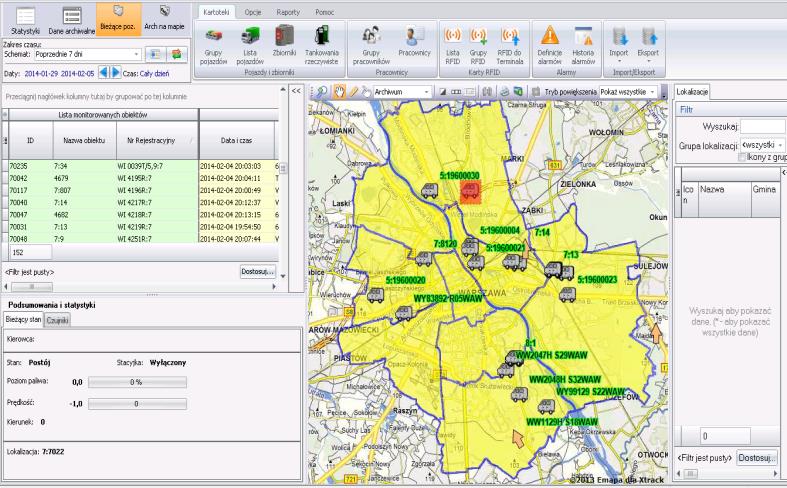Open Lista RFID
Screen dimensions: 787x488
(453, 46)
